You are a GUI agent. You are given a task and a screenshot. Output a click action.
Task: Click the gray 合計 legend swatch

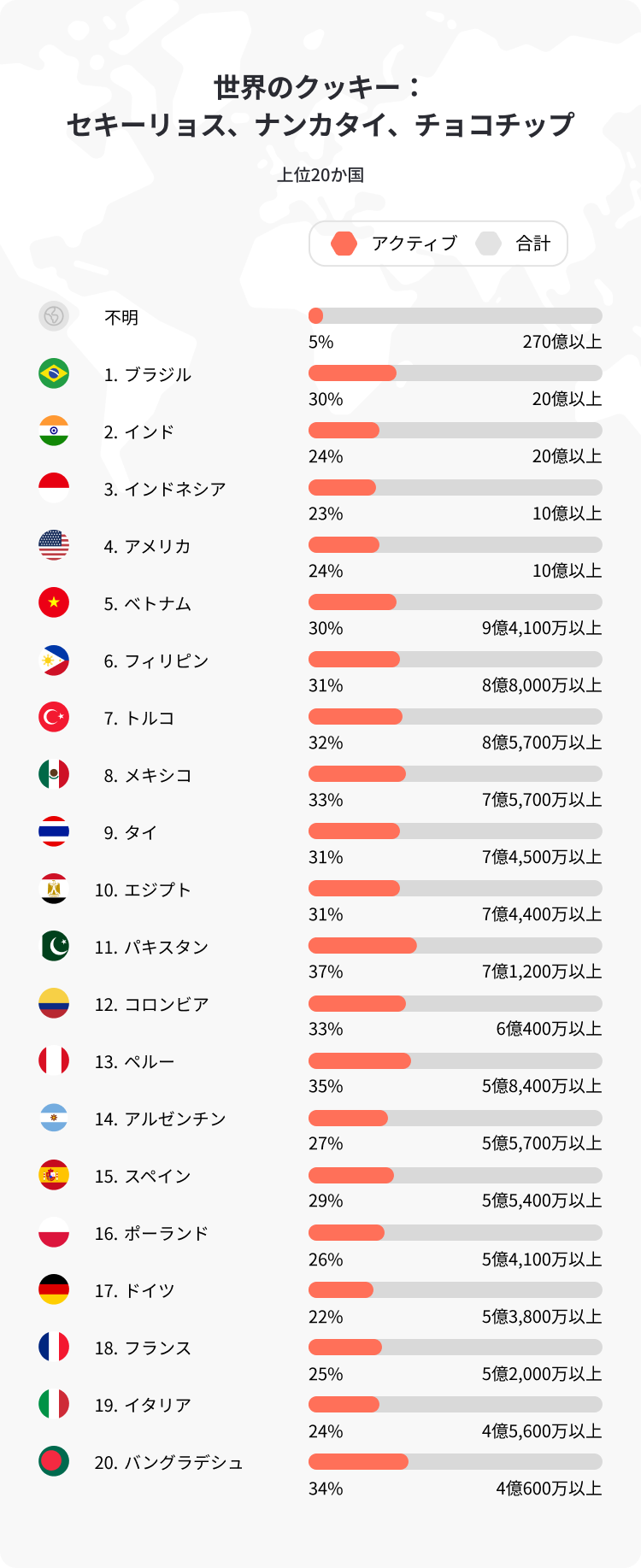pos(489,244)
